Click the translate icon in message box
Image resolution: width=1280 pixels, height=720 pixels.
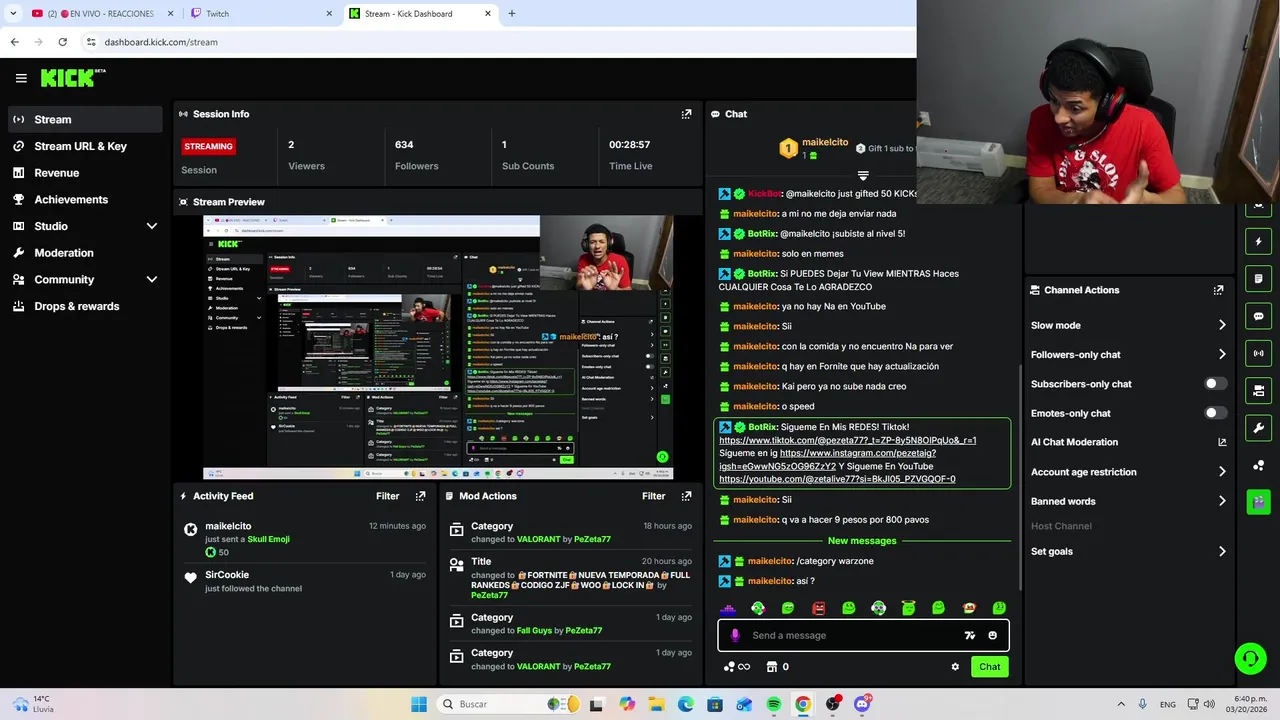pos(969,635)
